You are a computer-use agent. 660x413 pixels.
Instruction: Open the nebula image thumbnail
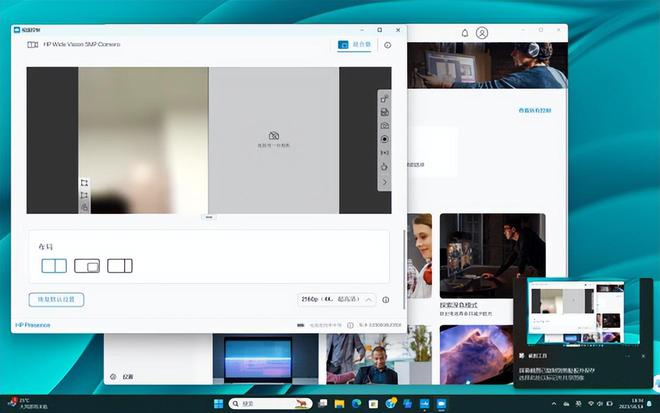476,354
